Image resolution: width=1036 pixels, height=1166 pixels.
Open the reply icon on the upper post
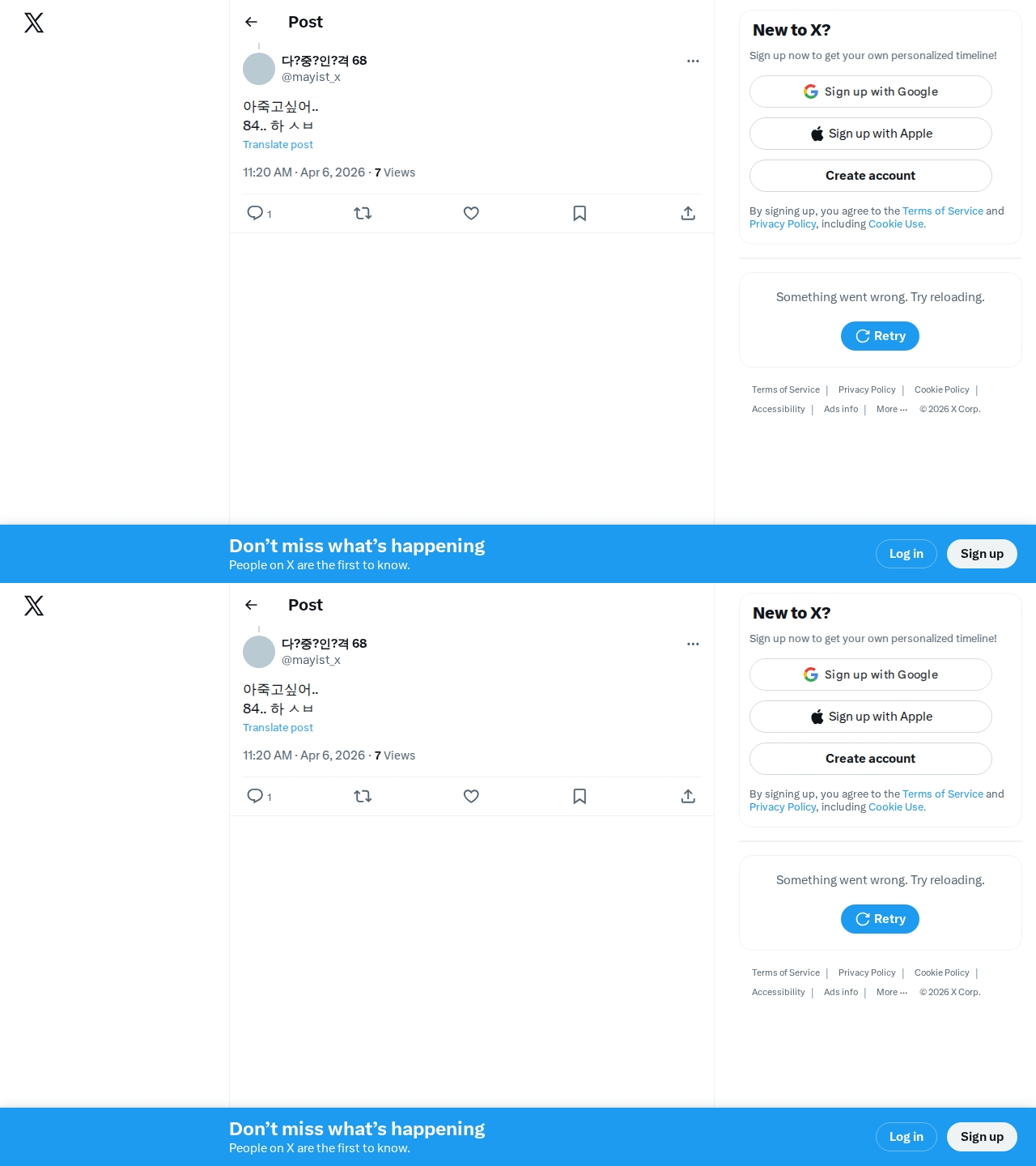coord(255,213)
